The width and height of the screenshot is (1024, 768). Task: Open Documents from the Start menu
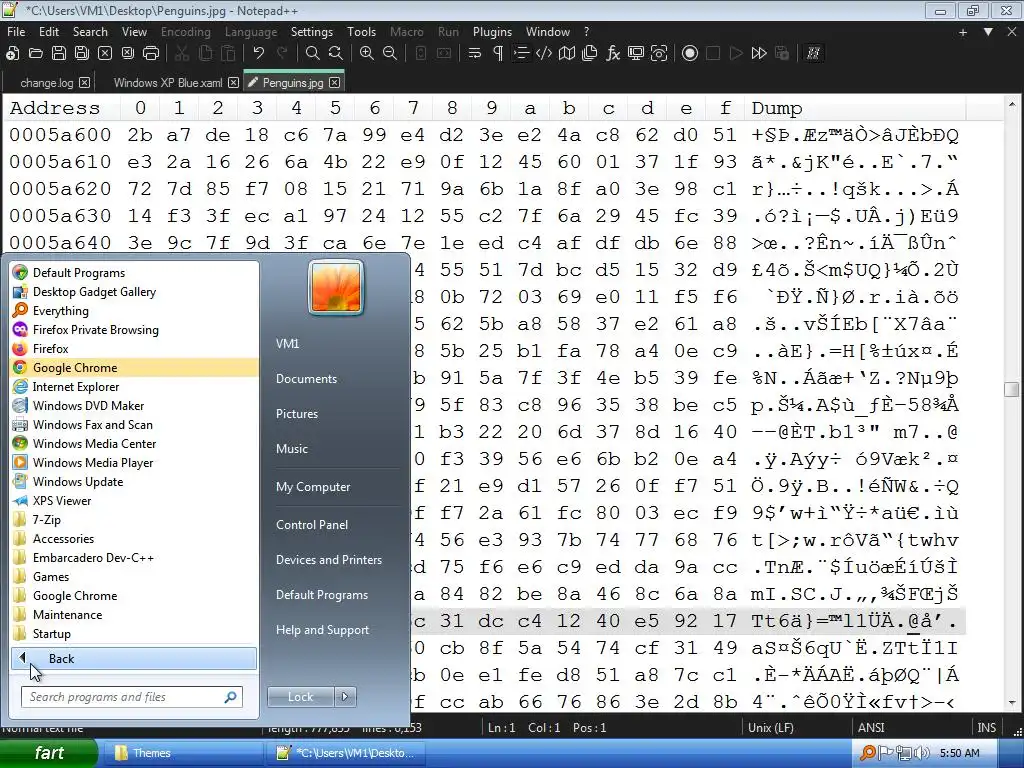click(306, 379)
